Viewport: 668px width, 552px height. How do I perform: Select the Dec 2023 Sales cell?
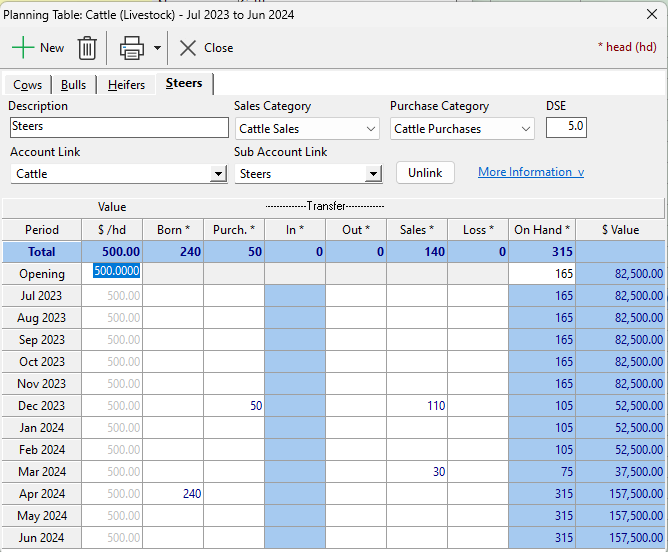point(416,406)
